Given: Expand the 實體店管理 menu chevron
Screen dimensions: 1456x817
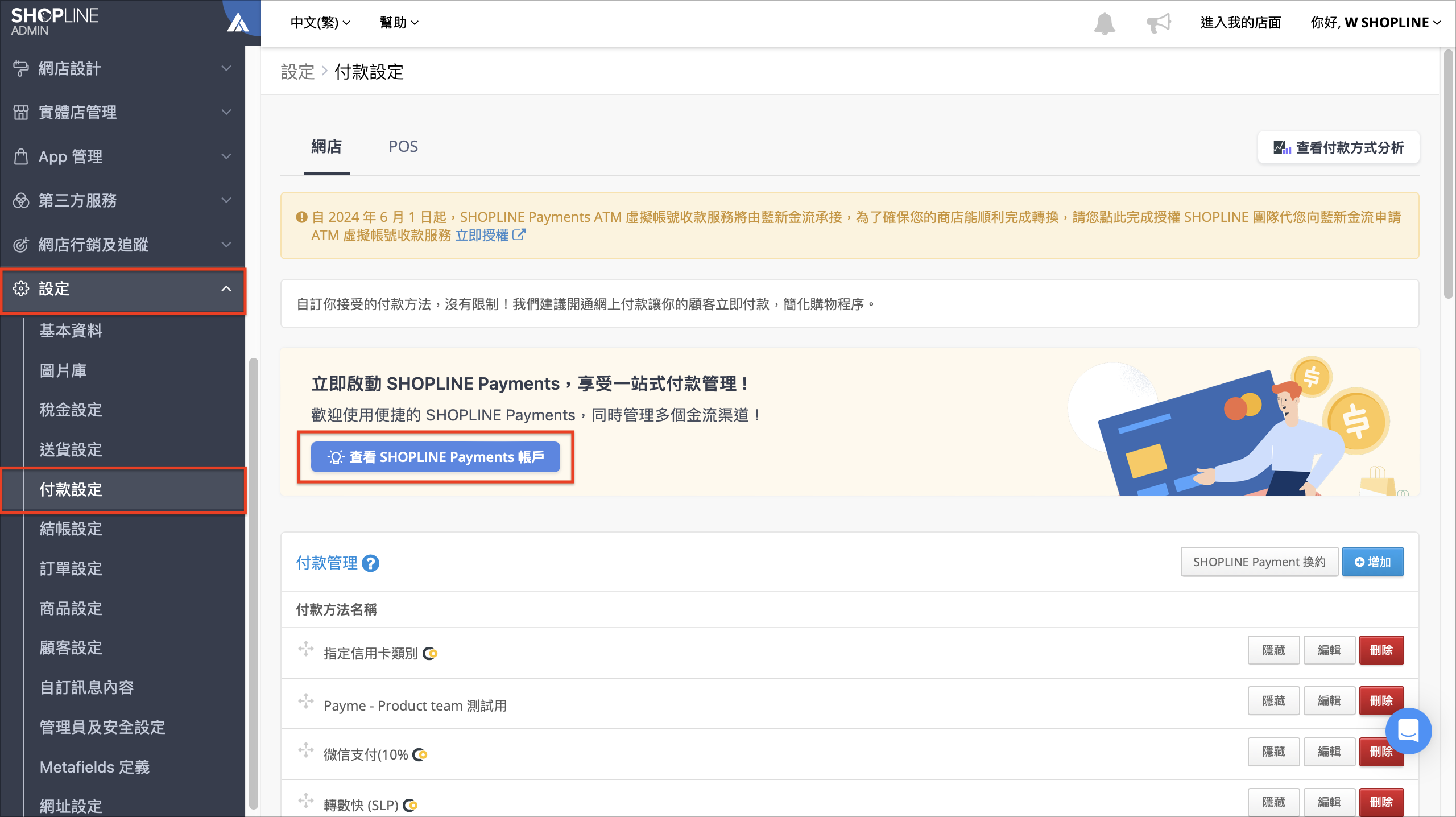Looking at the screenshot, I should tap(226, 112).
